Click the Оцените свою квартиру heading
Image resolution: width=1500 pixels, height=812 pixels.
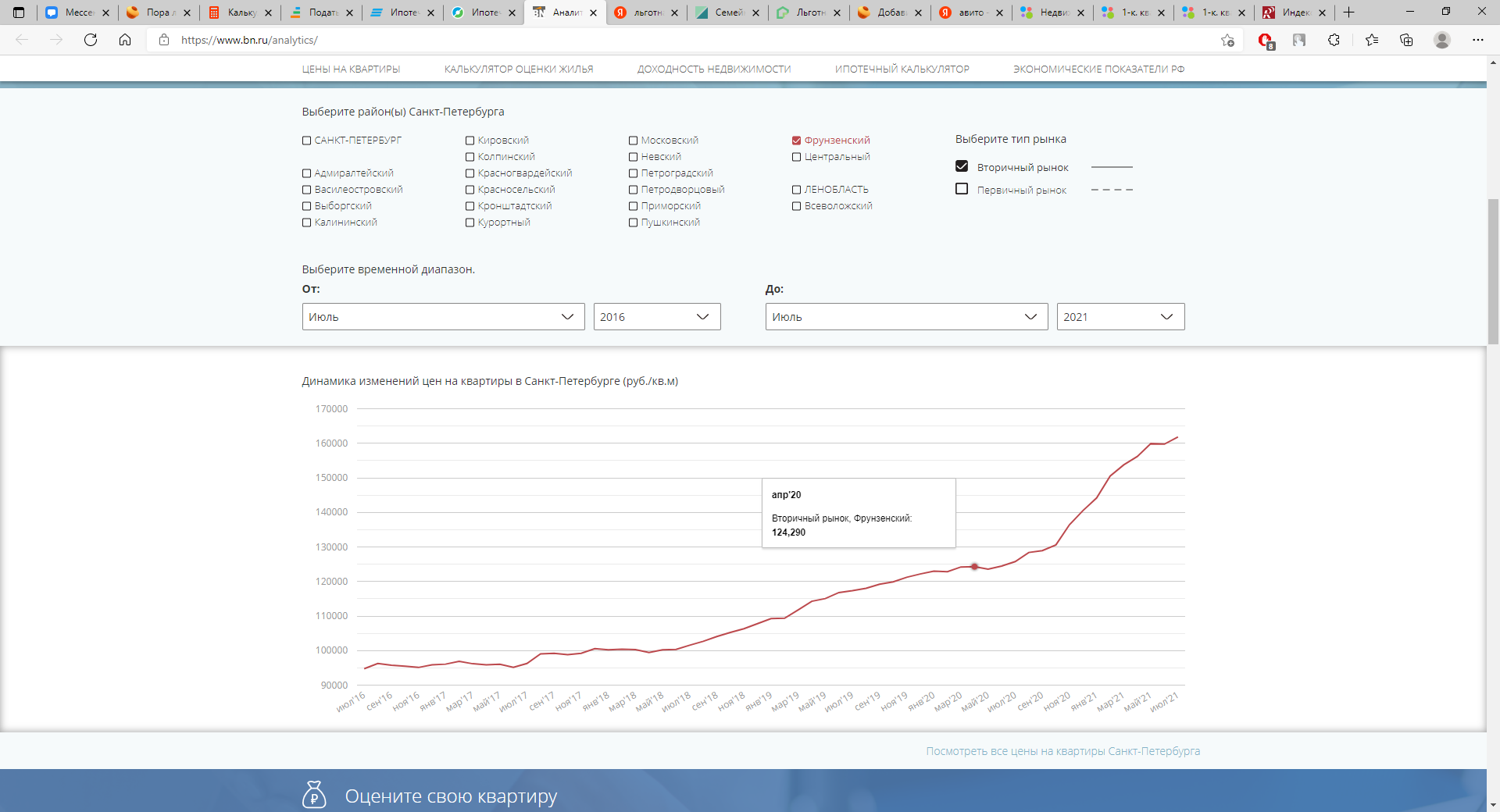(451, 796)
